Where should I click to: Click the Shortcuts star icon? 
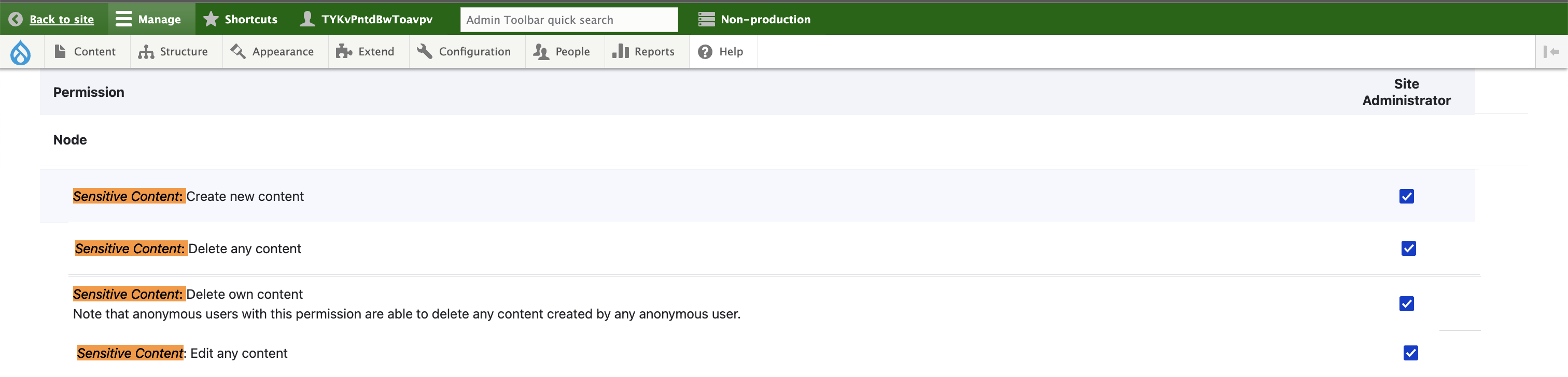pos(211,20)
